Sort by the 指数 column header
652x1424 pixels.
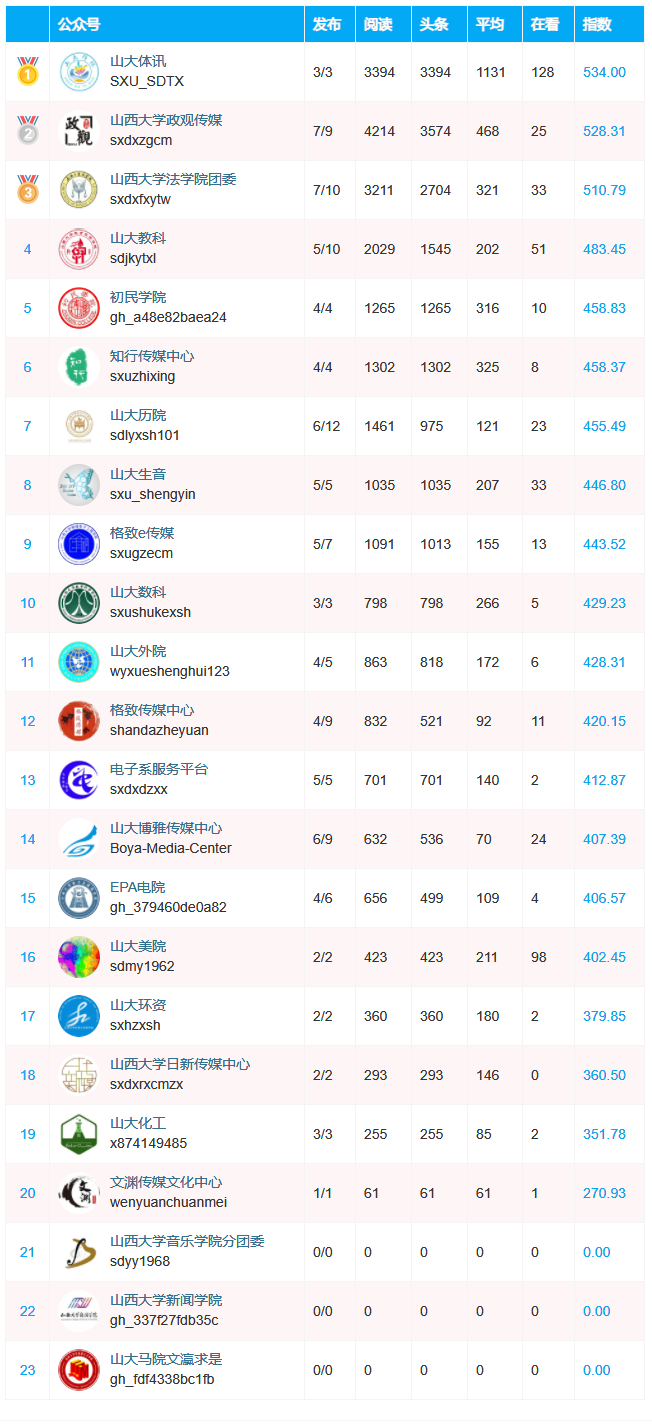(597, 25)
